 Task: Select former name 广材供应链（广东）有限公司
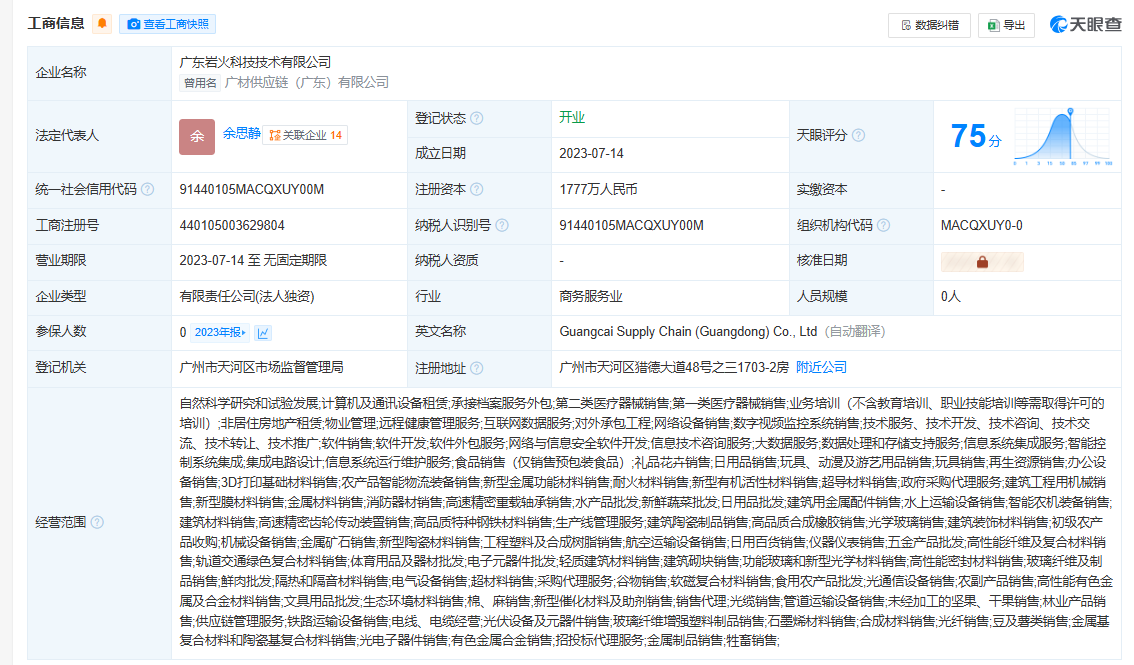click(x=307, y=82)
